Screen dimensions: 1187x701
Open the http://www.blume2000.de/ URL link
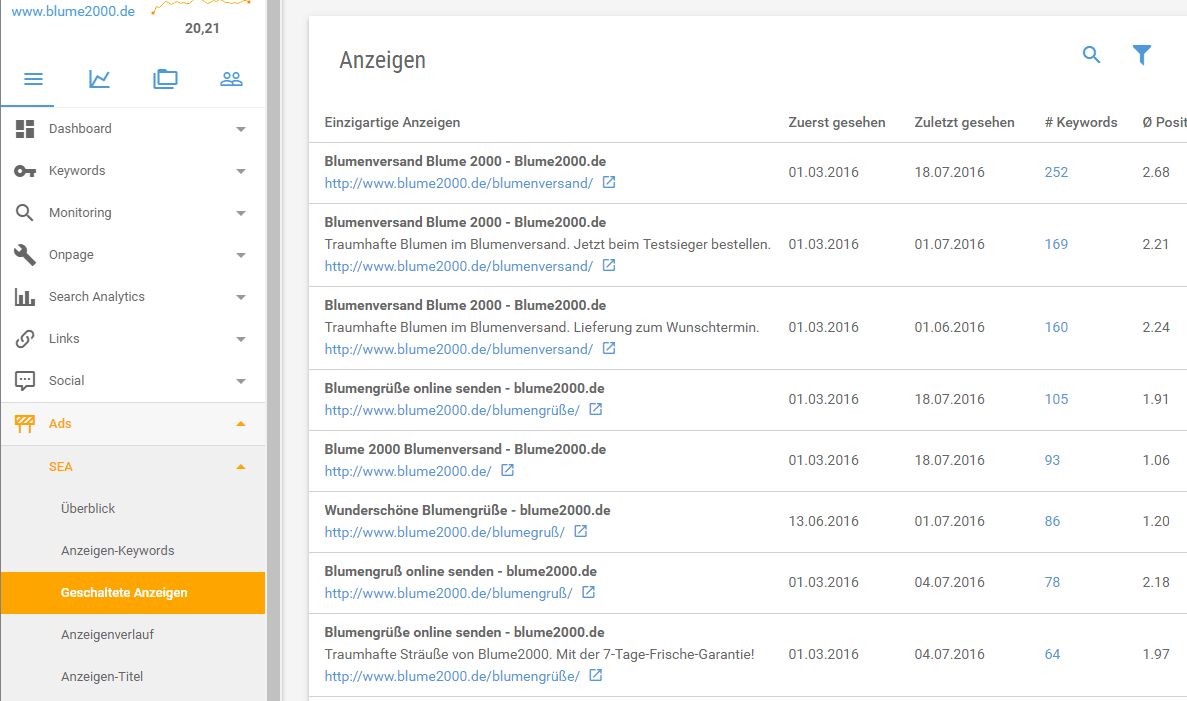[x=408, y=471]
